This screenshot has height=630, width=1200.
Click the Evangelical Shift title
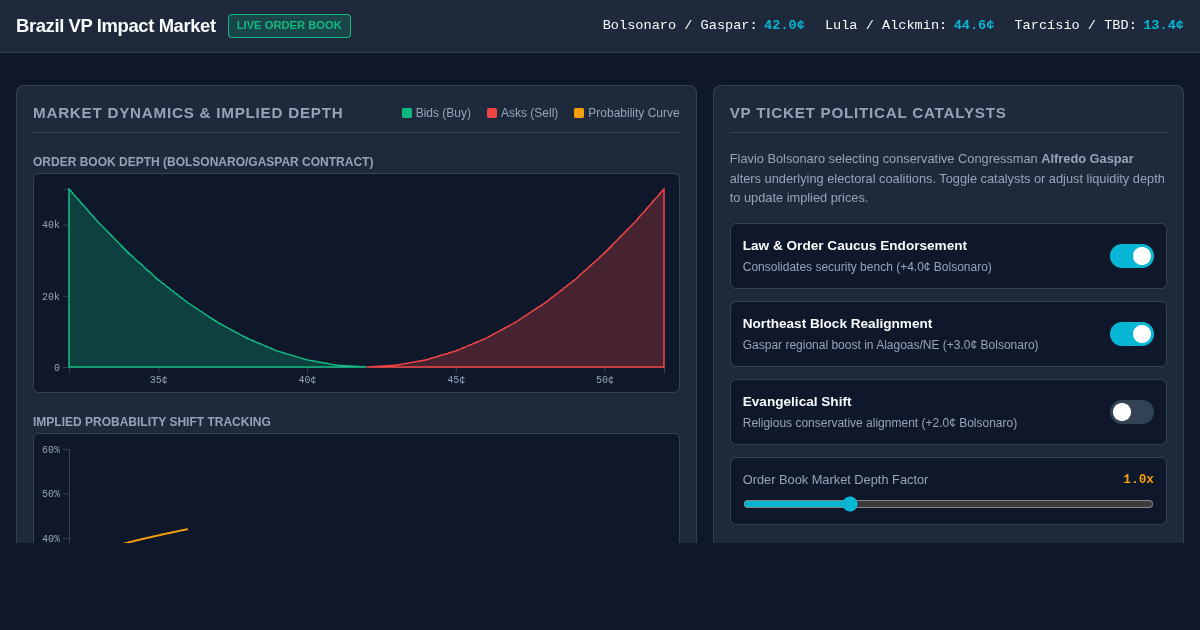click(797, 401)
